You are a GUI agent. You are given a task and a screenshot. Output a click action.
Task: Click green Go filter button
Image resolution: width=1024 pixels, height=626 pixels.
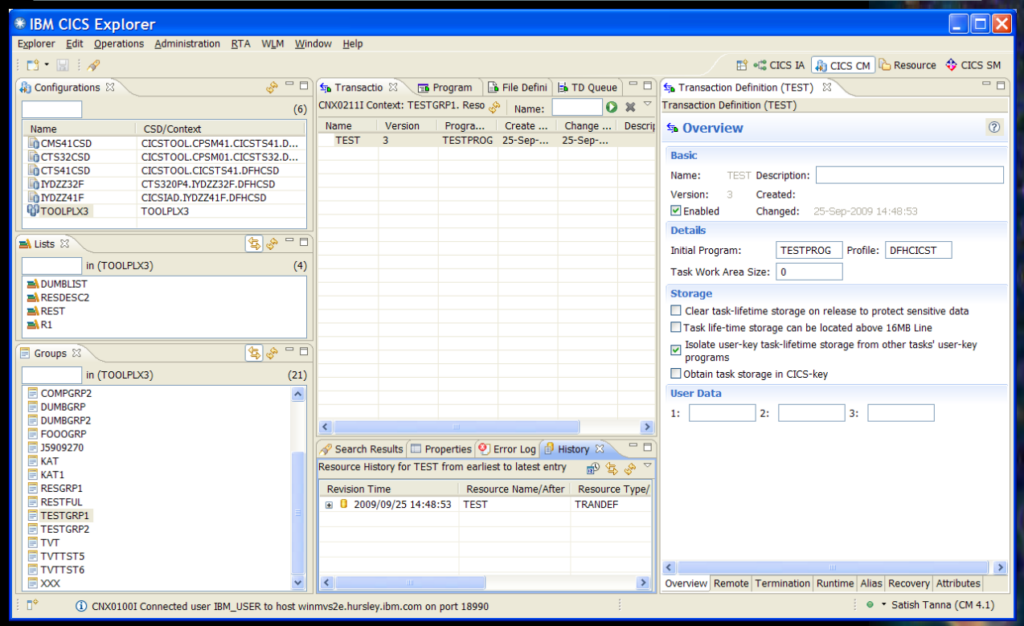[x=611, y=107]
